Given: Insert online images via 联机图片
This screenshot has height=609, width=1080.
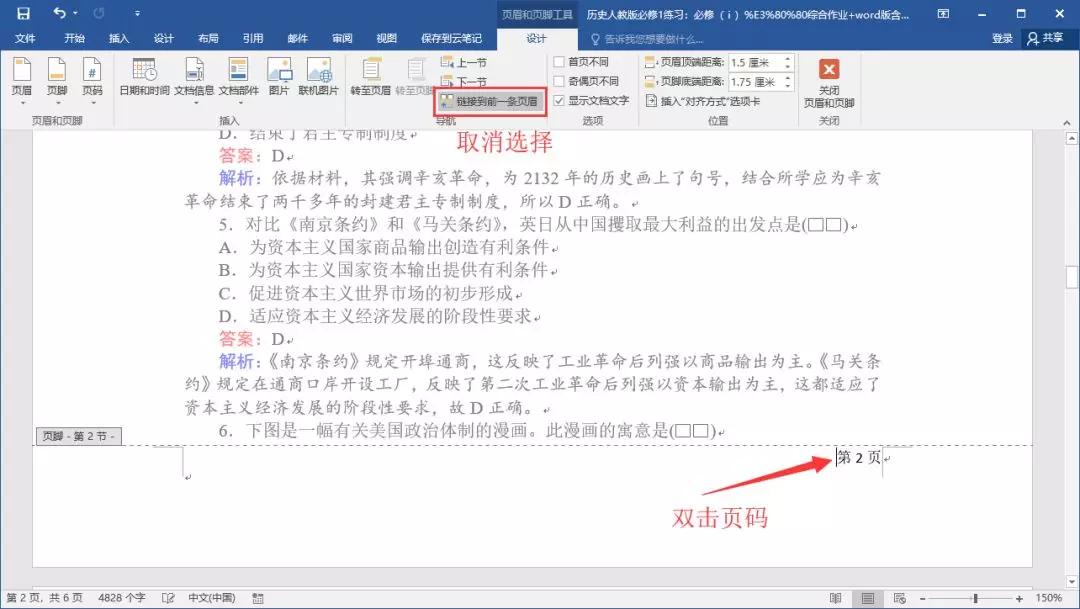Looking at the screenshot, I should (320, 78).
